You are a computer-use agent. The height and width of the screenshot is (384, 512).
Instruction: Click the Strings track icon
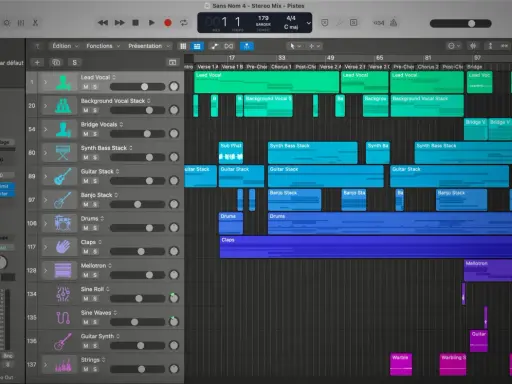(63, 365)
